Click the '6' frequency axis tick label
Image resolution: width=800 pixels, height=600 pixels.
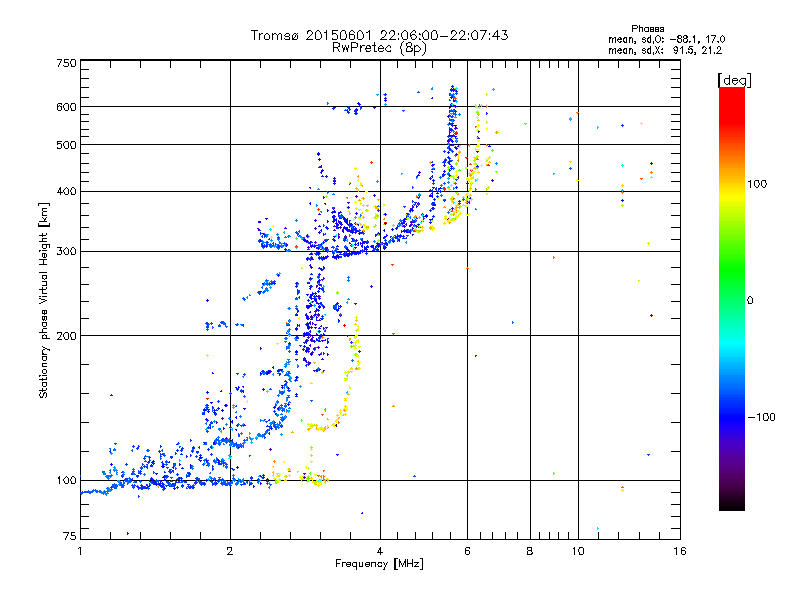(x=467, y=551)
